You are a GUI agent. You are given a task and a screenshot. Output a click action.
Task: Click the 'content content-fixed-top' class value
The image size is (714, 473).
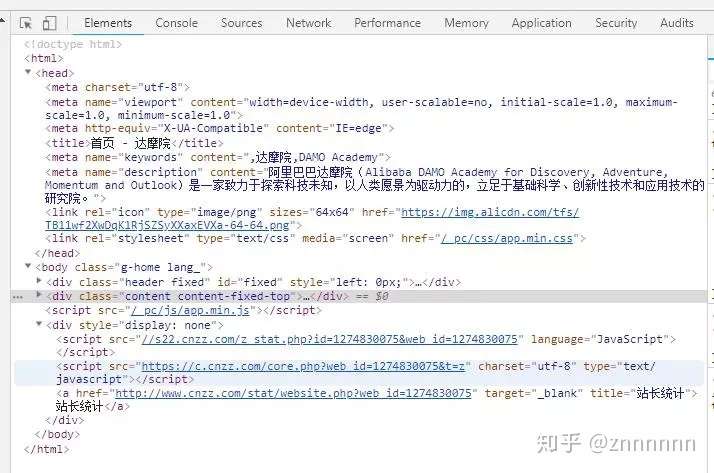point(207,296)
